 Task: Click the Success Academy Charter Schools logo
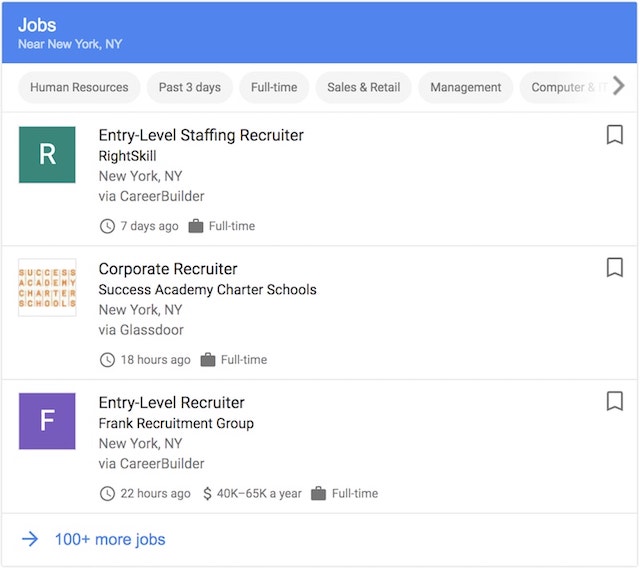47,288
